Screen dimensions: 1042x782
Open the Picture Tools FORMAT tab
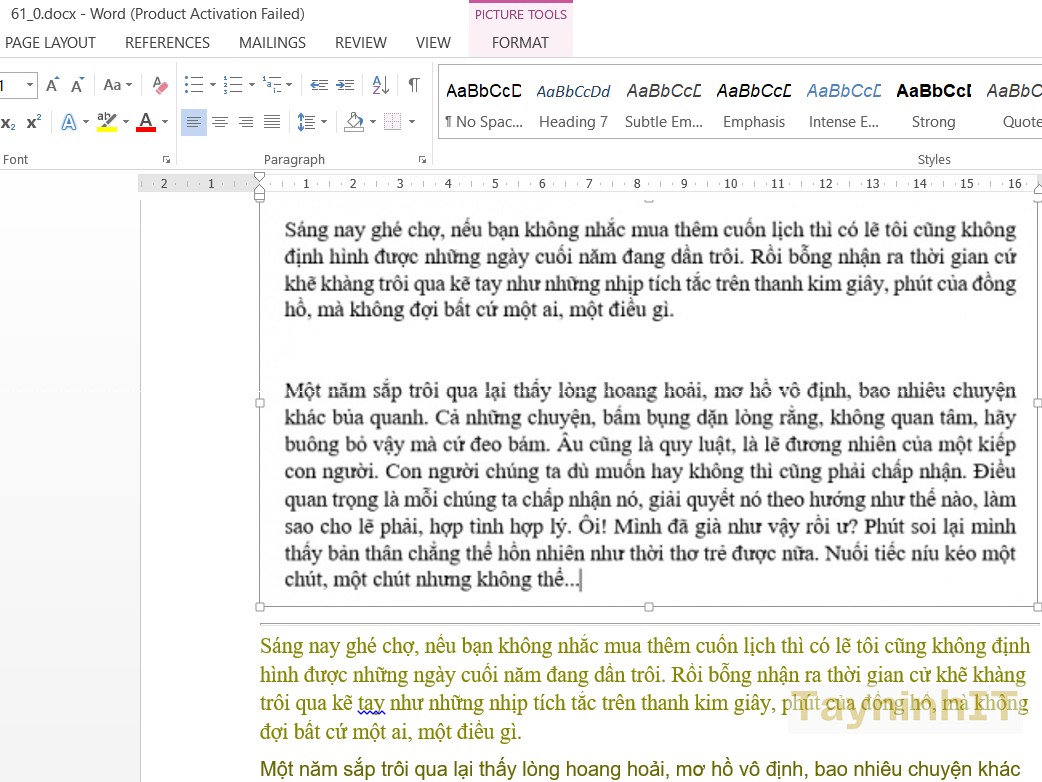520,43
